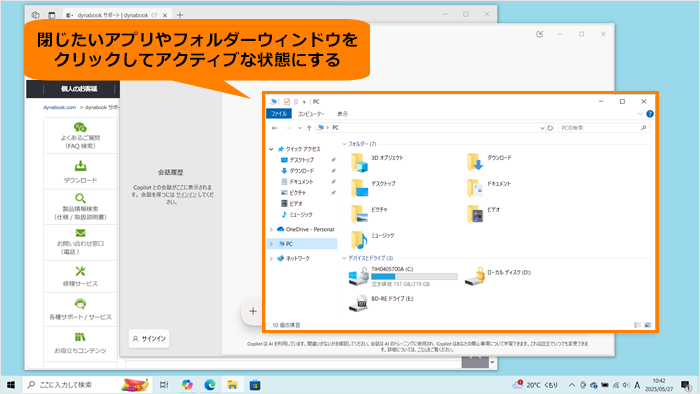Click the Explorer back arrow
The width and height of the screenshot is (700, 394).
275,128
